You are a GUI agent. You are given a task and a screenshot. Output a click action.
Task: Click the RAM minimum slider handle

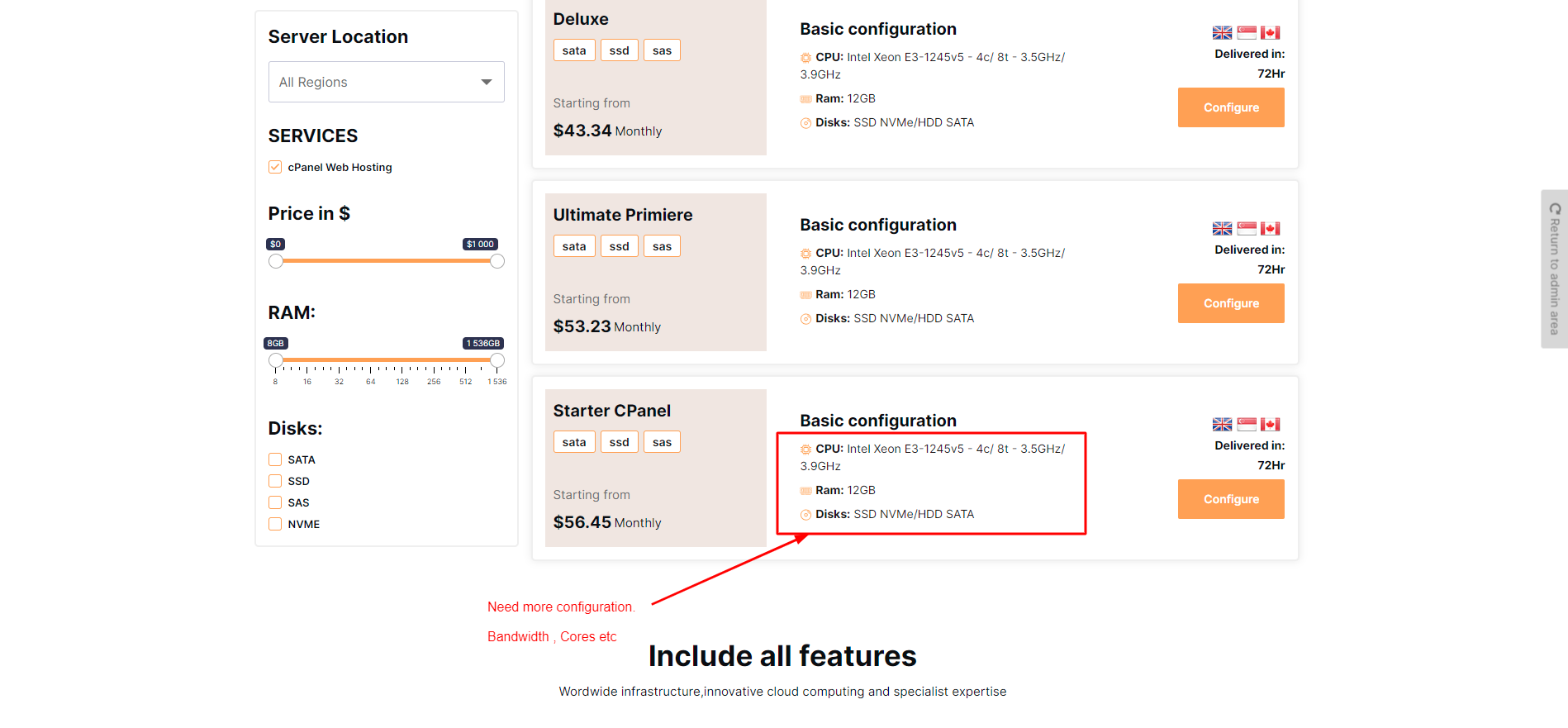coord(276,360)
